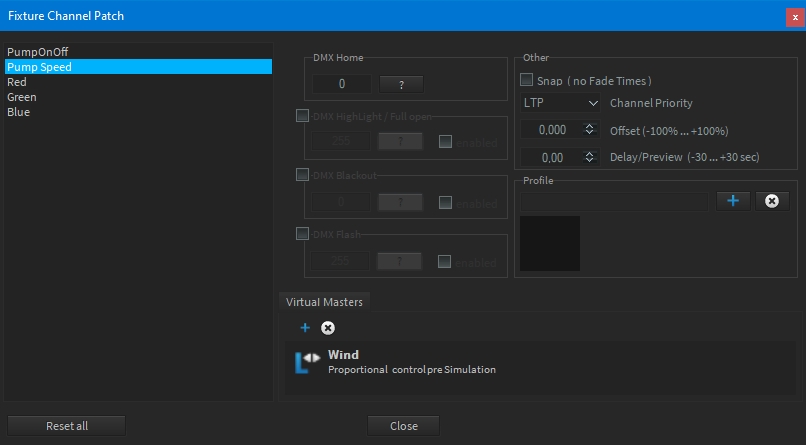Screen dimensions: 806x445
Task: Enable the Snap (no Fade Times) checkbox
Action: [527, 80]
